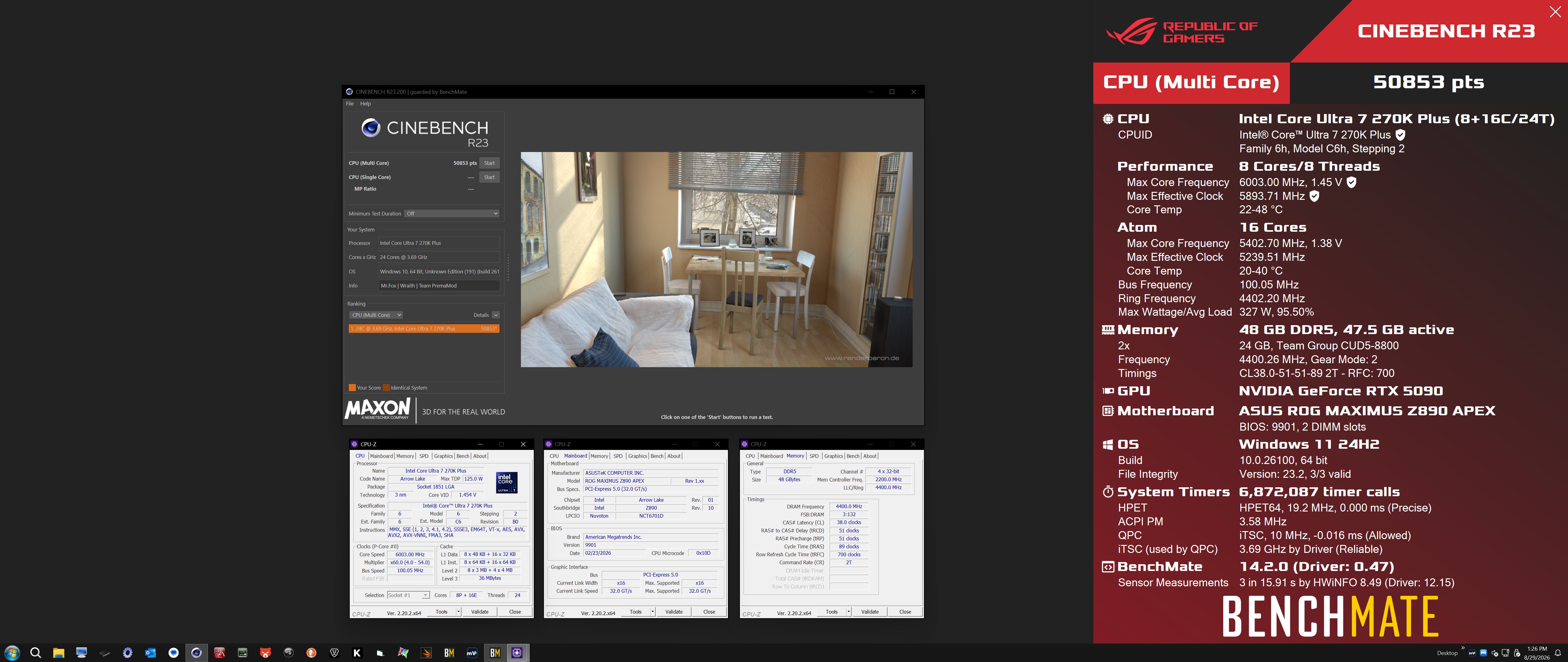
Task: Open the blue gear taskbar icon
Action: click(x=127, y=653)
